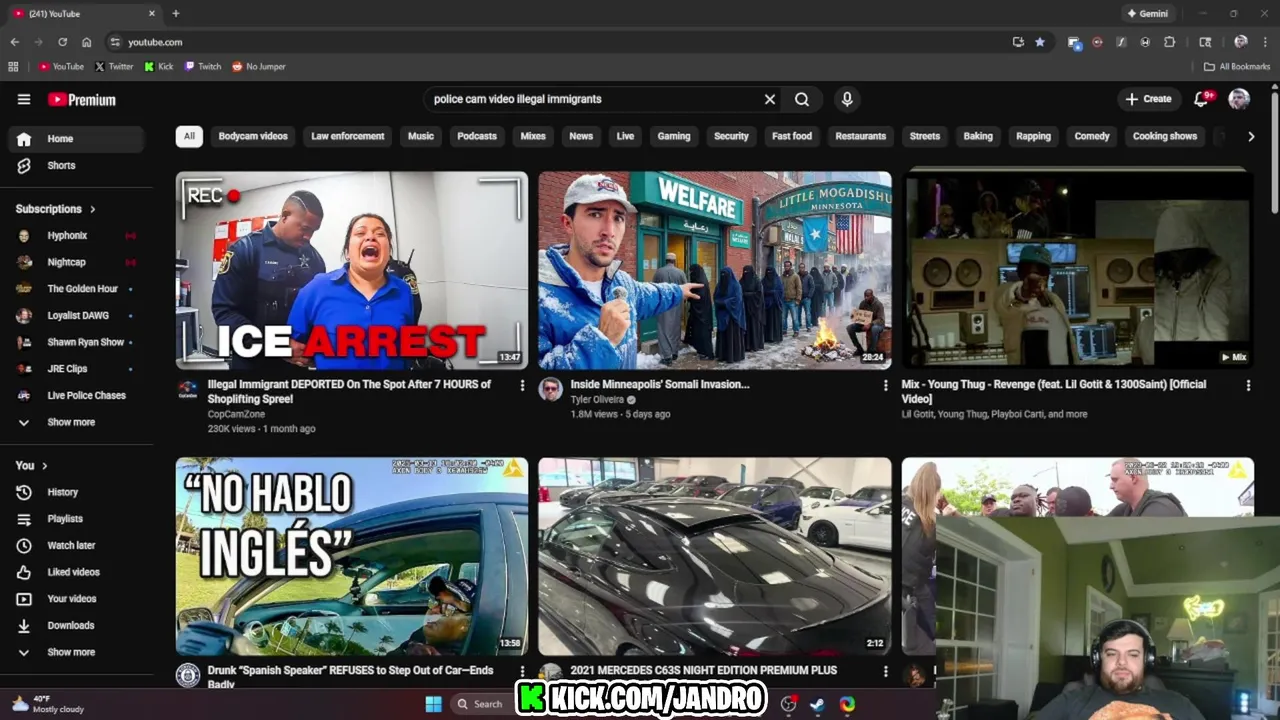Go to Home in the sidebar

(x=77, y=139)
